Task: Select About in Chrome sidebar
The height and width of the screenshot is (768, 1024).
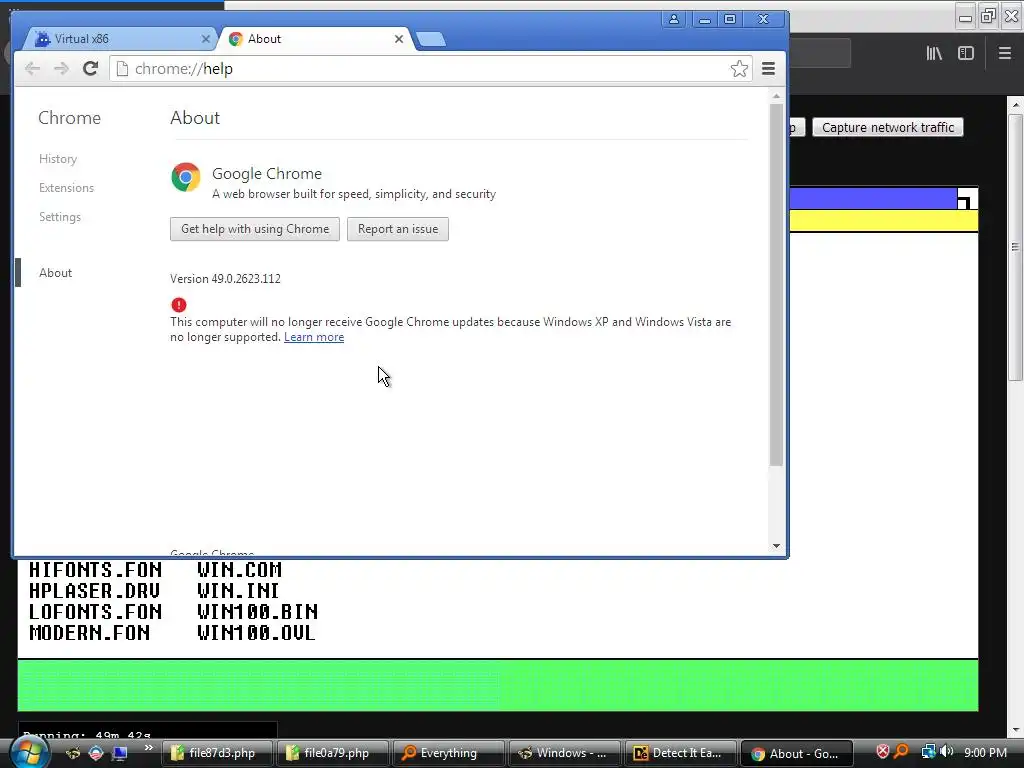Action: click(x=55, y=273)
